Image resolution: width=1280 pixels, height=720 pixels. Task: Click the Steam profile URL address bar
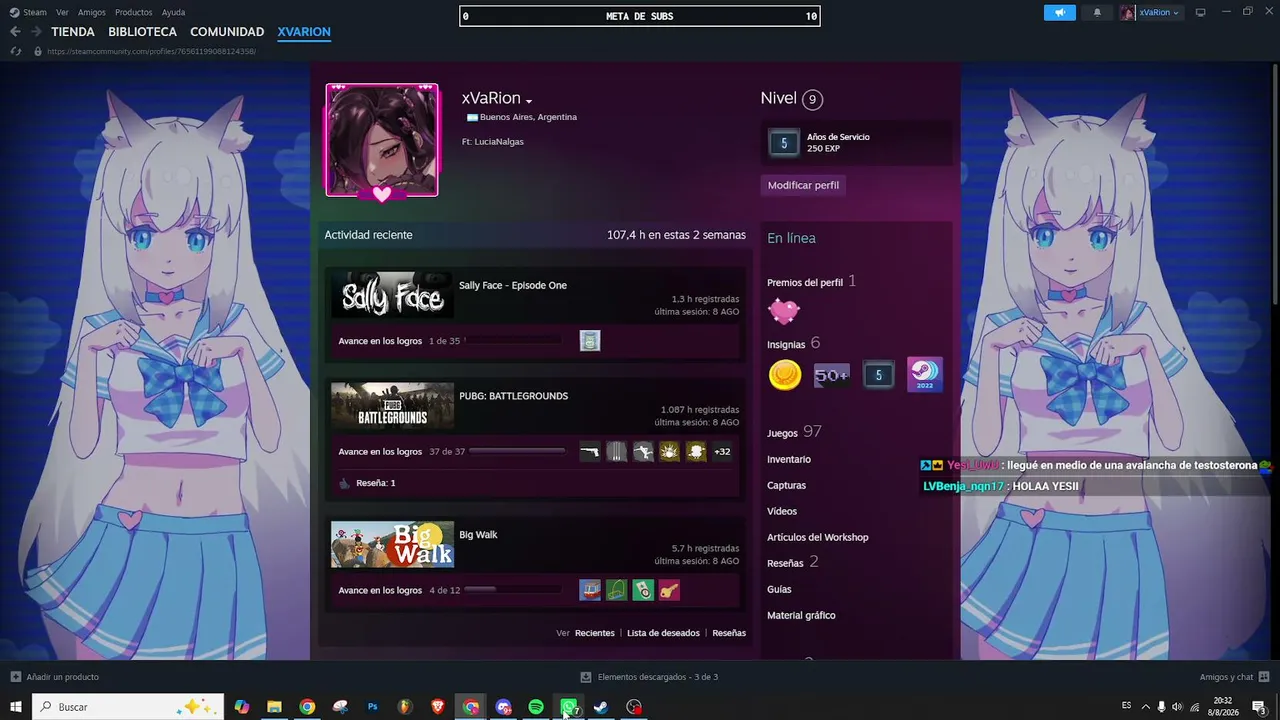[x=151, y=51]
